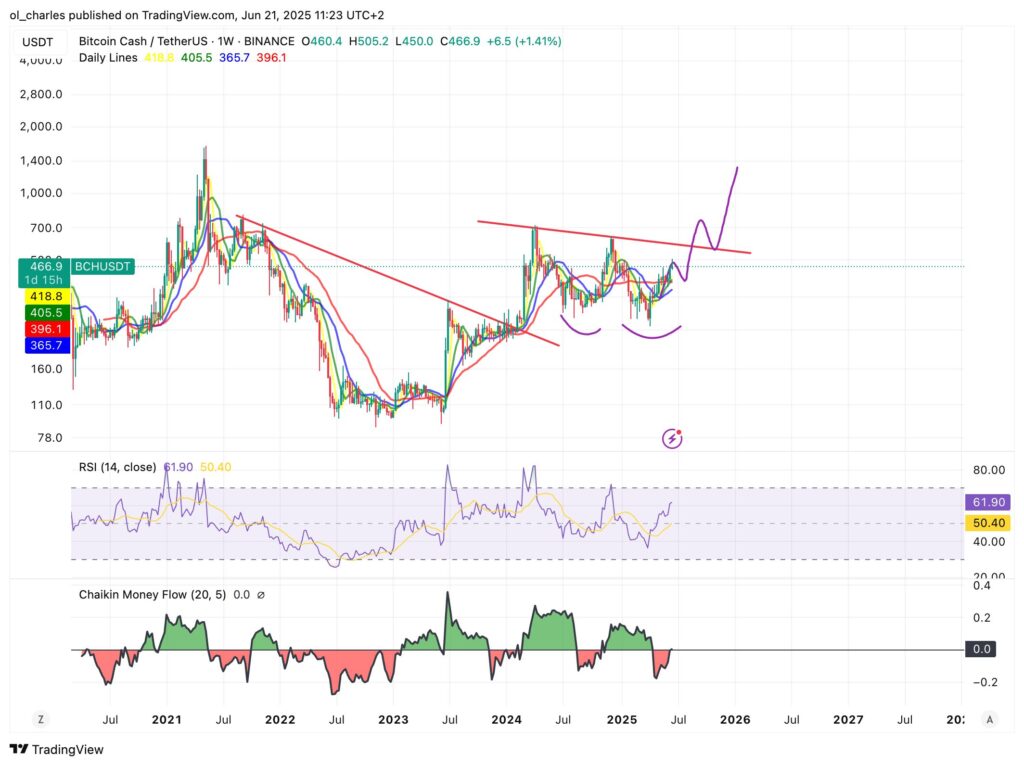Click the Ø icon in the Chaikin Money Flow legend

click(262, 594)
